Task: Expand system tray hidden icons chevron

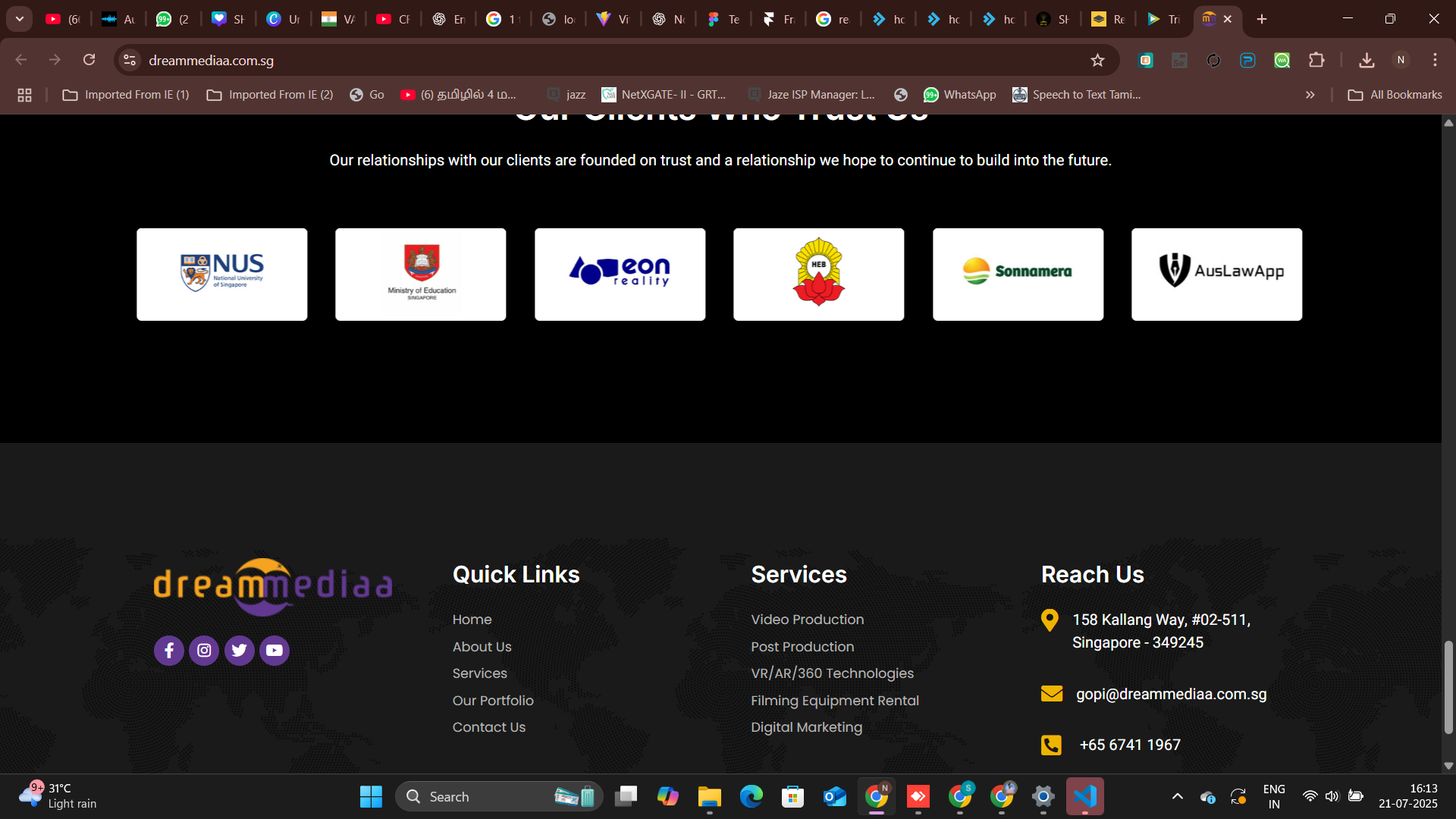Action: (1177, 796)
